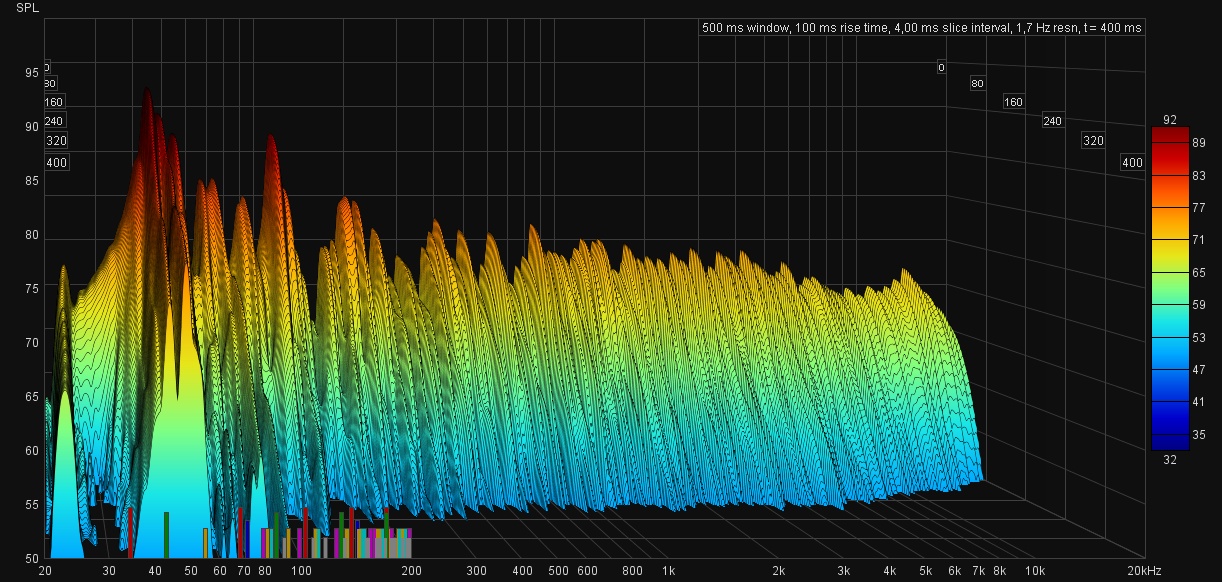Click the 1k frequency axis label
This screenshot has width=1222, height=582.
click(x=668, y=571)
